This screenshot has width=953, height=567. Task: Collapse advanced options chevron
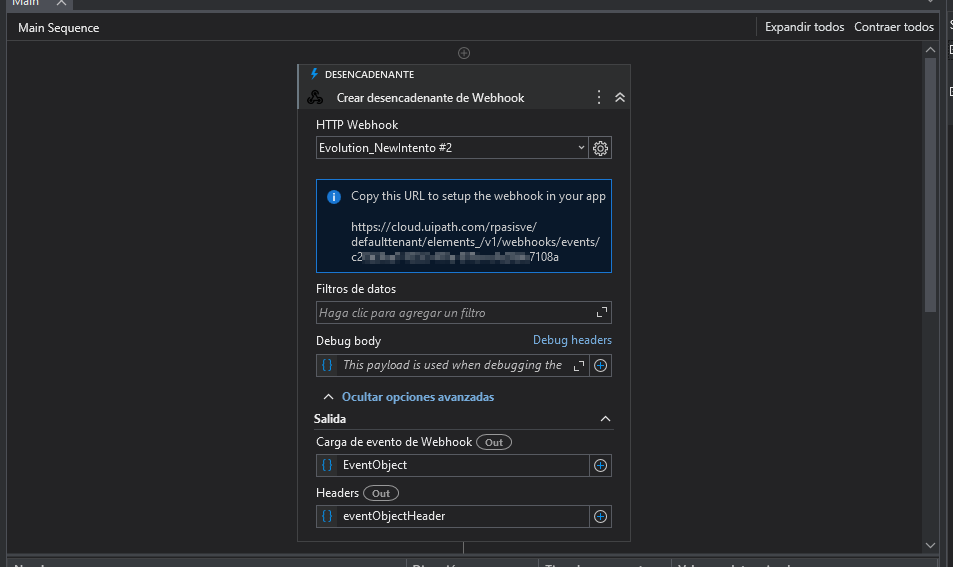(328, 397)
